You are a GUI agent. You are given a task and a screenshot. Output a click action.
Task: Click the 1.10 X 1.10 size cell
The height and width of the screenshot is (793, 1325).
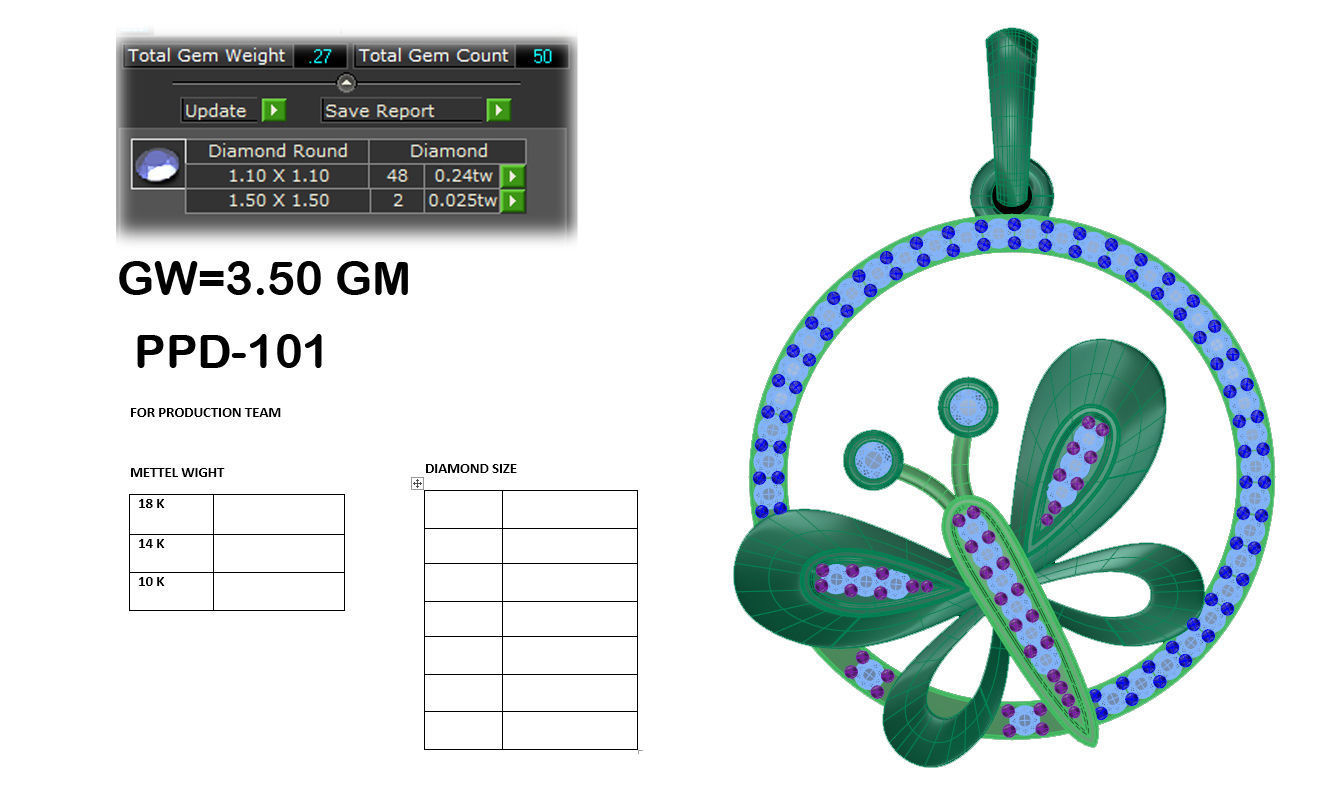[x=278, y=176]
